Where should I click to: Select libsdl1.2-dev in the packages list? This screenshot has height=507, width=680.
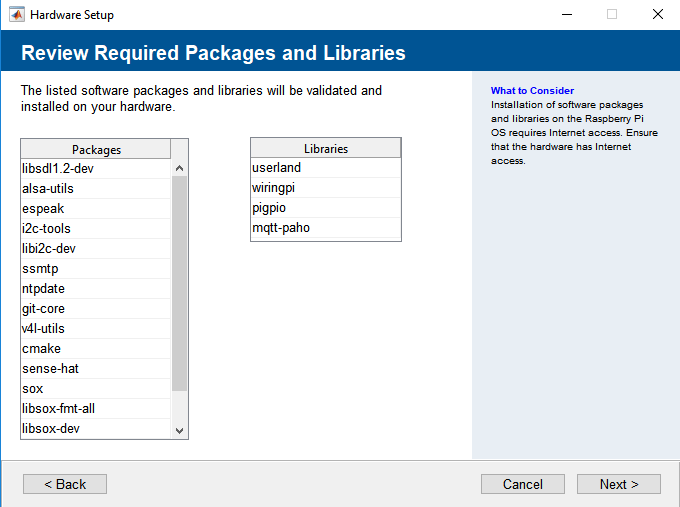(96, 169)
